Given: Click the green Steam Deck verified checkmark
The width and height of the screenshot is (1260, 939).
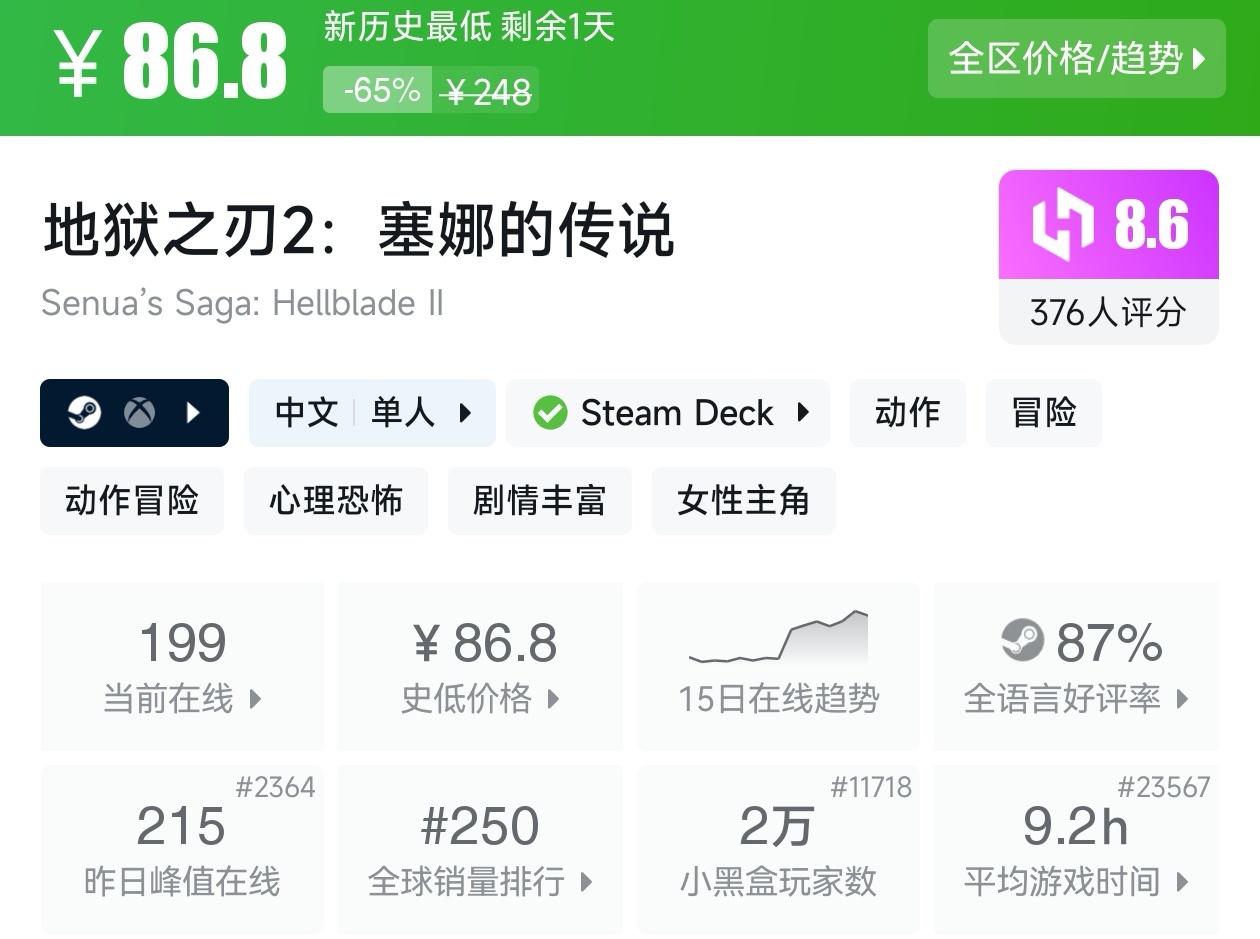Looking at the screenshot, I should point(549,412).
